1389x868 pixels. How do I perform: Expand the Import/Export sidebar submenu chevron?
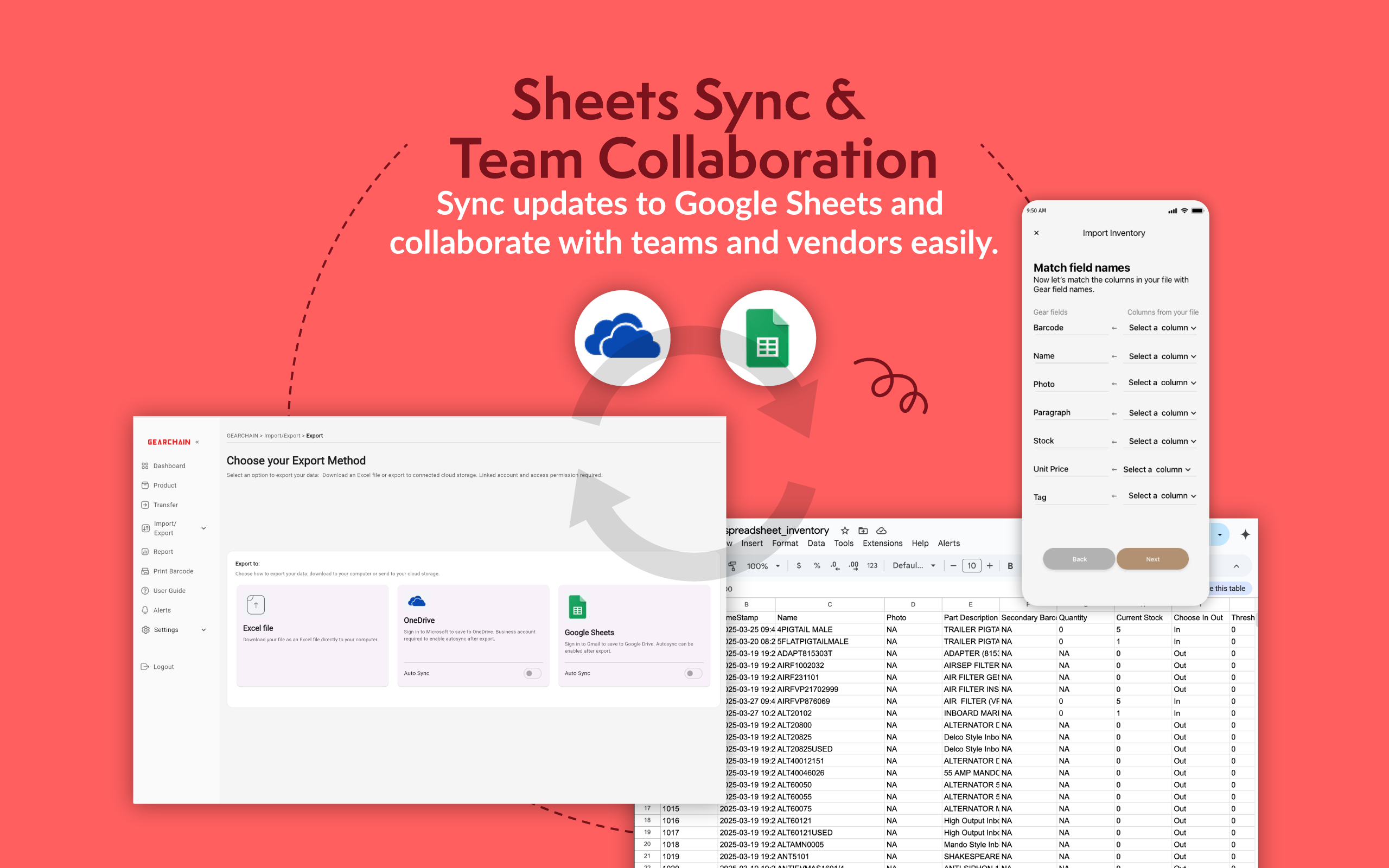click(204, 528)
